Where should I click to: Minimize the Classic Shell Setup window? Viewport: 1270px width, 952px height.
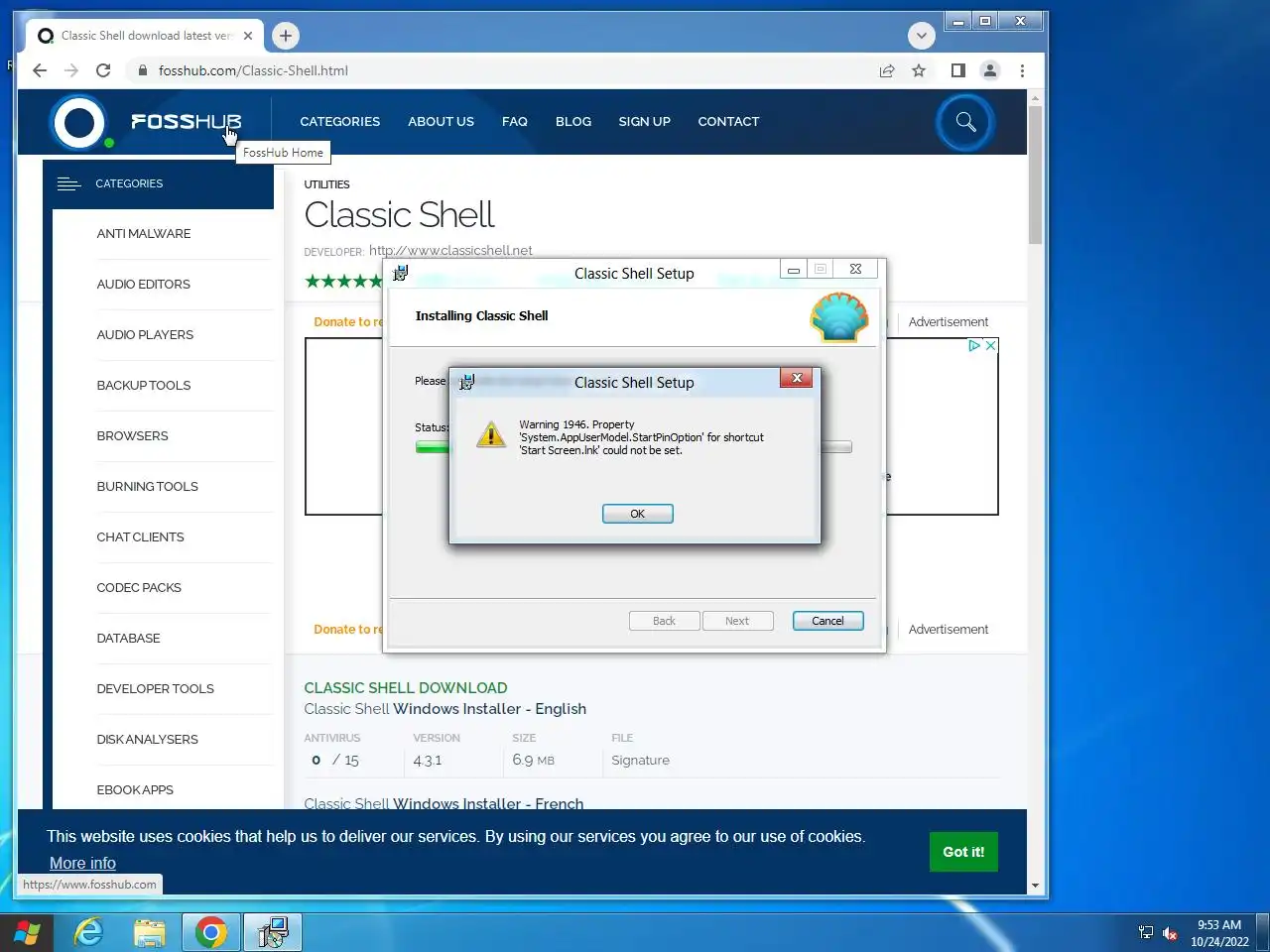point(793,269)
